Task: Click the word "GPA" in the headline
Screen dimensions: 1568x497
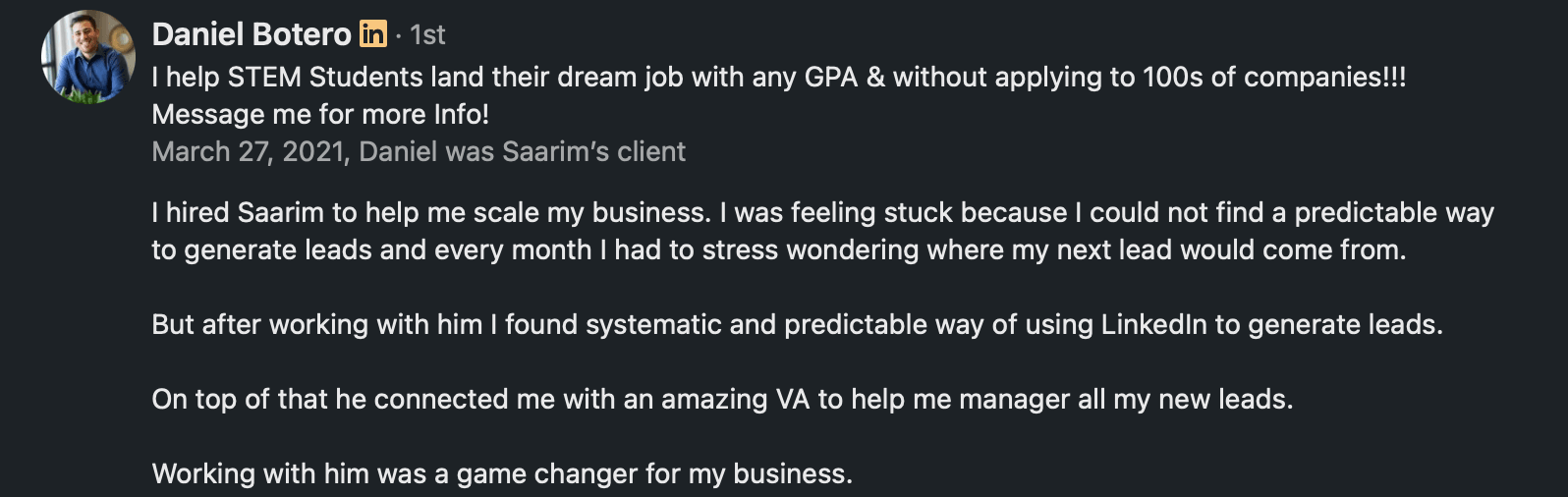Action: point(831,77)
